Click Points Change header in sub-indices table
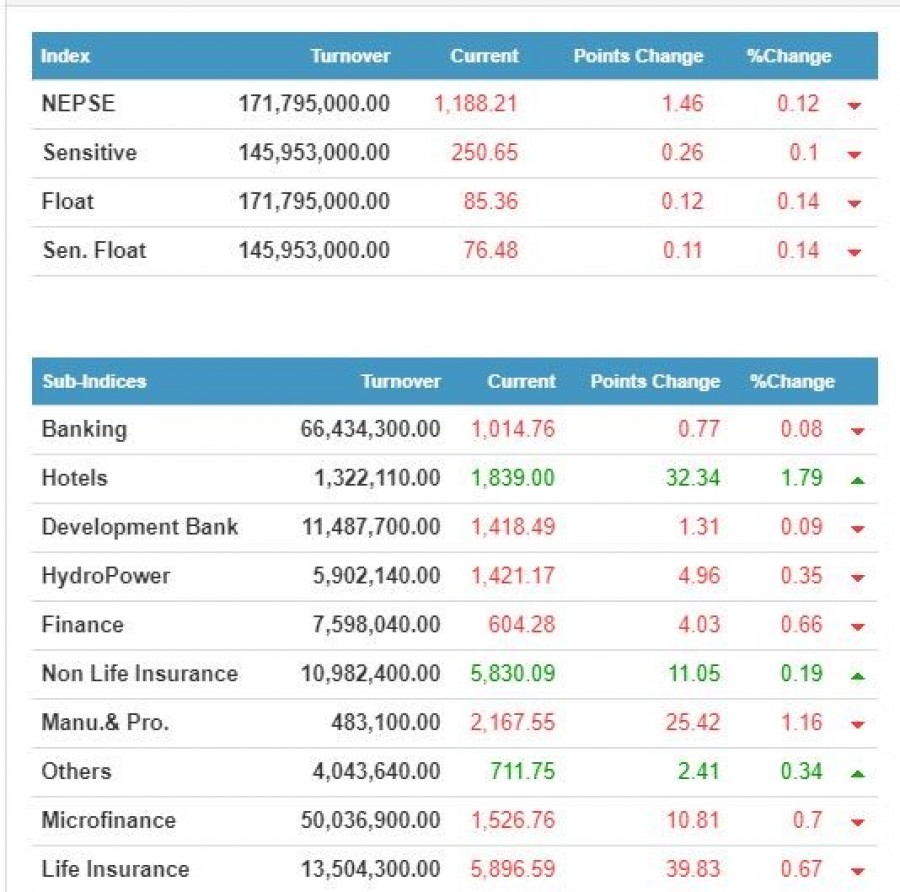 [x=655, y=381]
